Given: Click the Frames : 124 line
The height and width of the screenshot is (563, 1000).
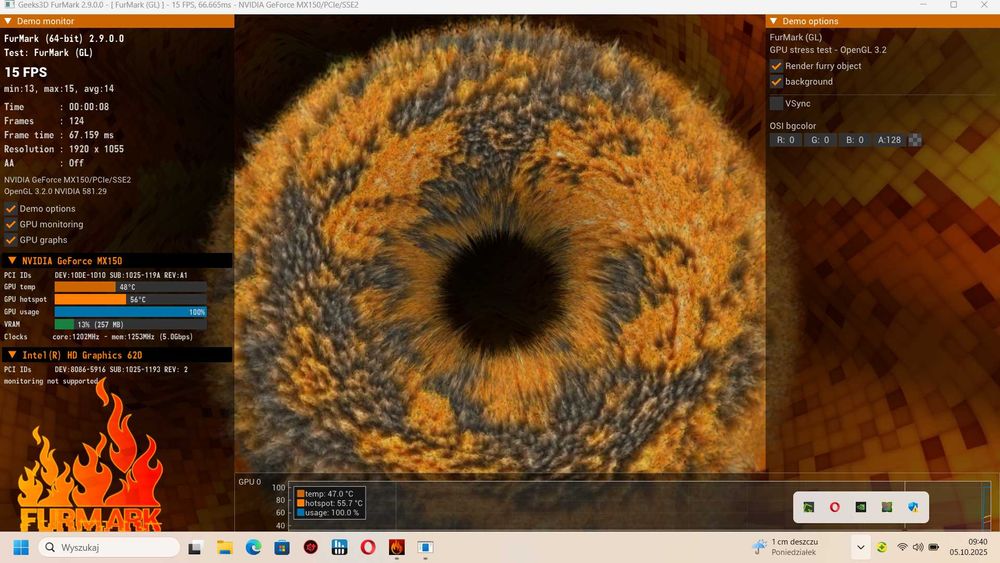Looking at the screenshot, I should [44, 121].
